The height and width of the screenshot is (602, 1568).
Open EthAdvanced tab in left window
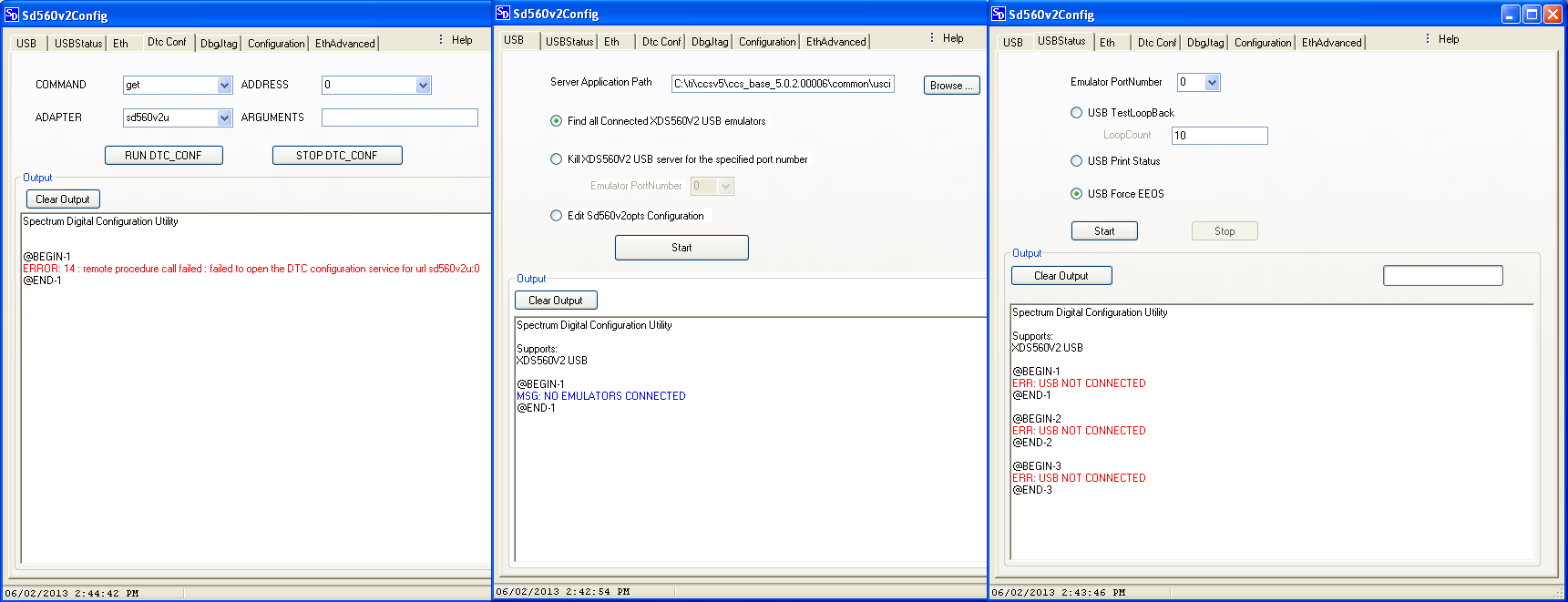tap(345, 44)
